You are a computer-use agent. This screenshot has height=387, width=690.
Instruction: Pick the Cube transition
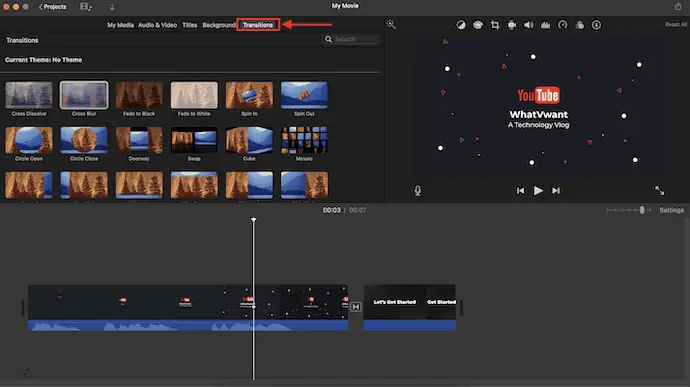pyautogui.click(x=249, y=140)
